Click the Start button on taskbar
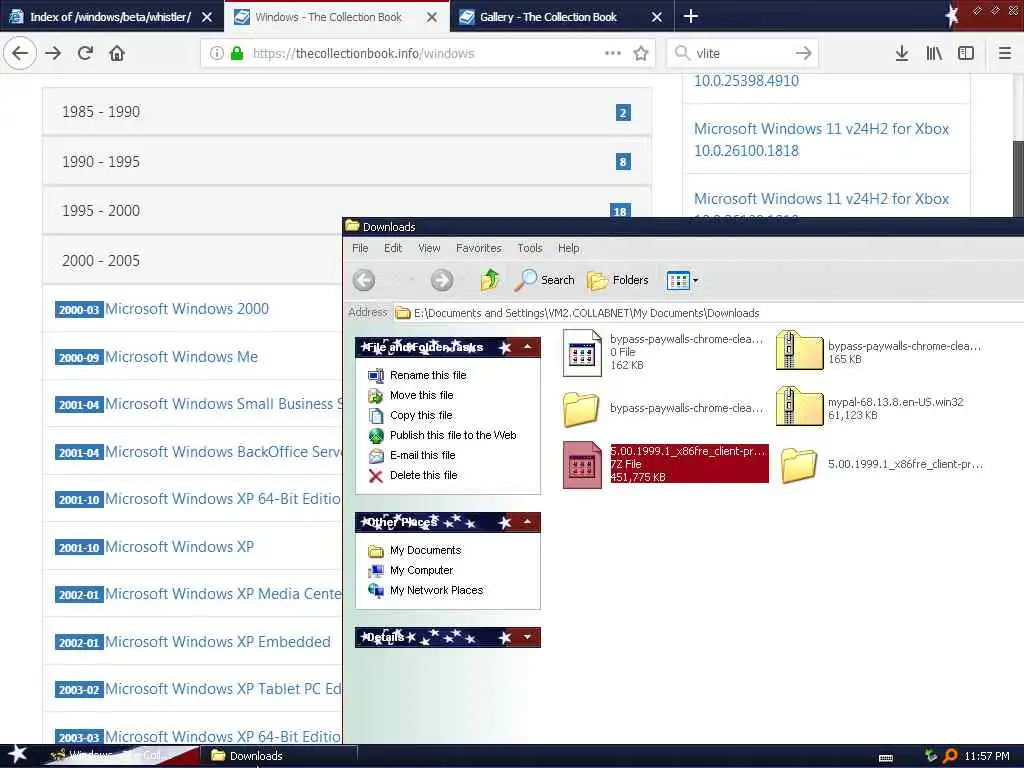Viewport: 1024px width, 768px height. click(x=18, y=754)
